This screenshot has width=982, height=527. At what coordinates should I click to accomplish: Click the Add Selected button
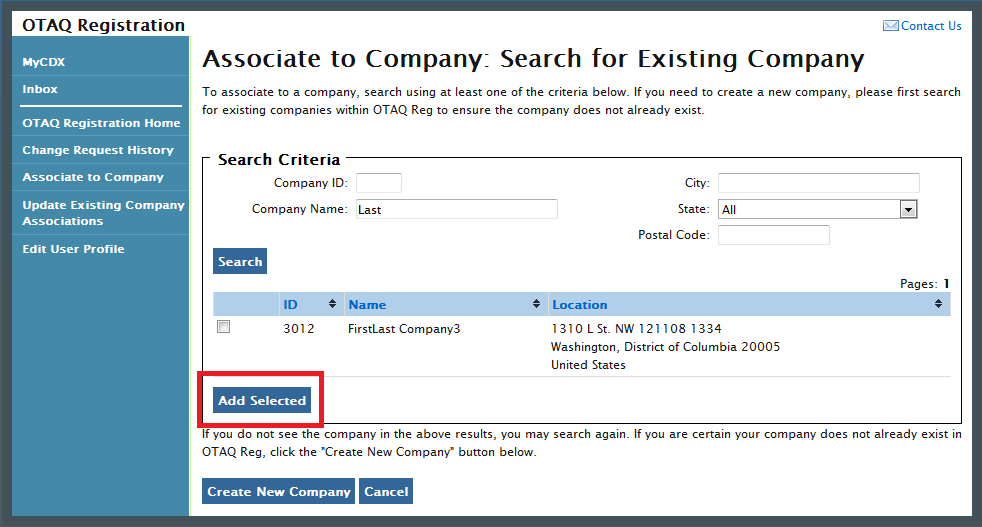click(x=262, y=400)
